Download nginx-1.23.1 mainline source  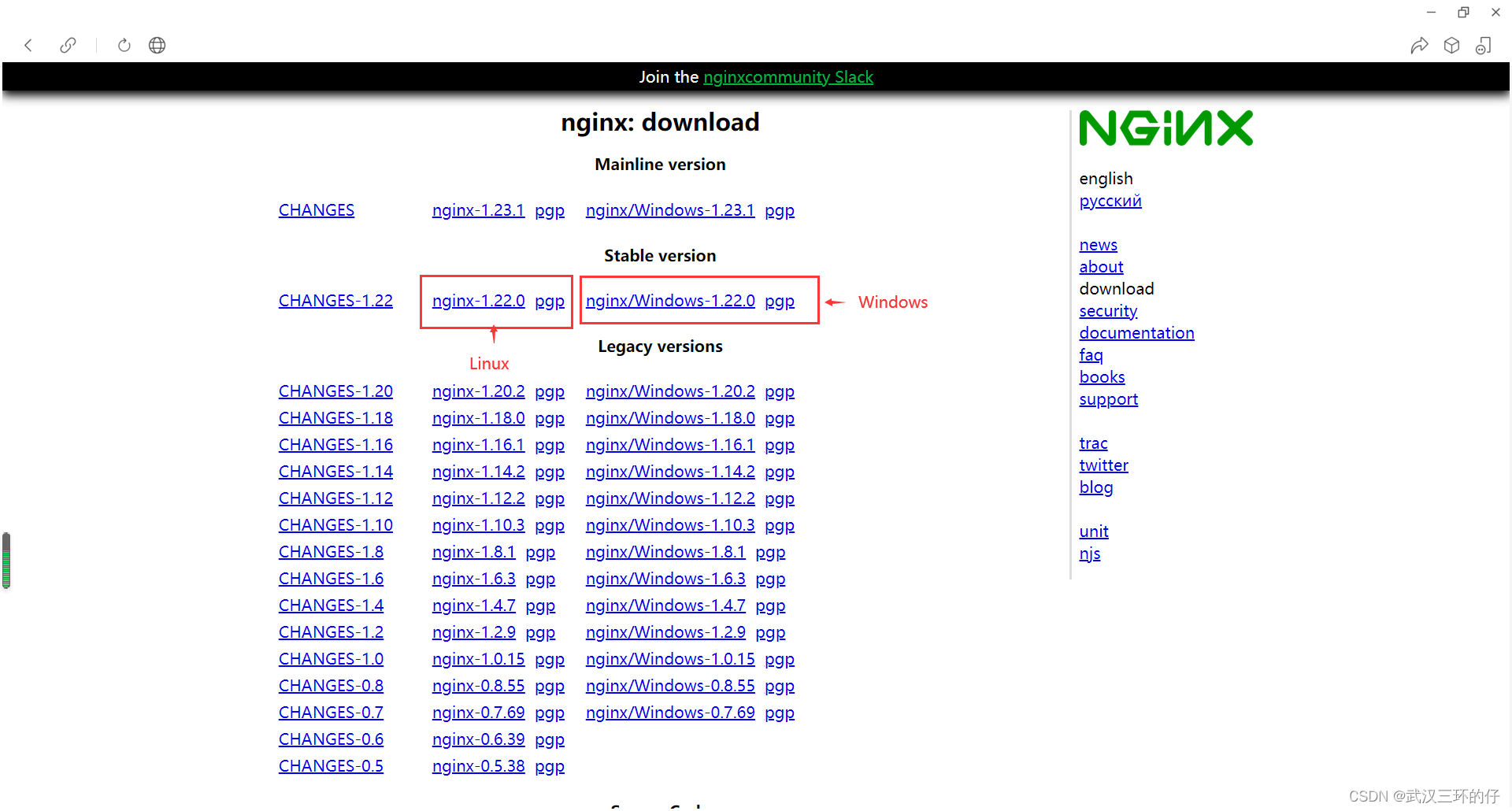click(x=478, y=210)
